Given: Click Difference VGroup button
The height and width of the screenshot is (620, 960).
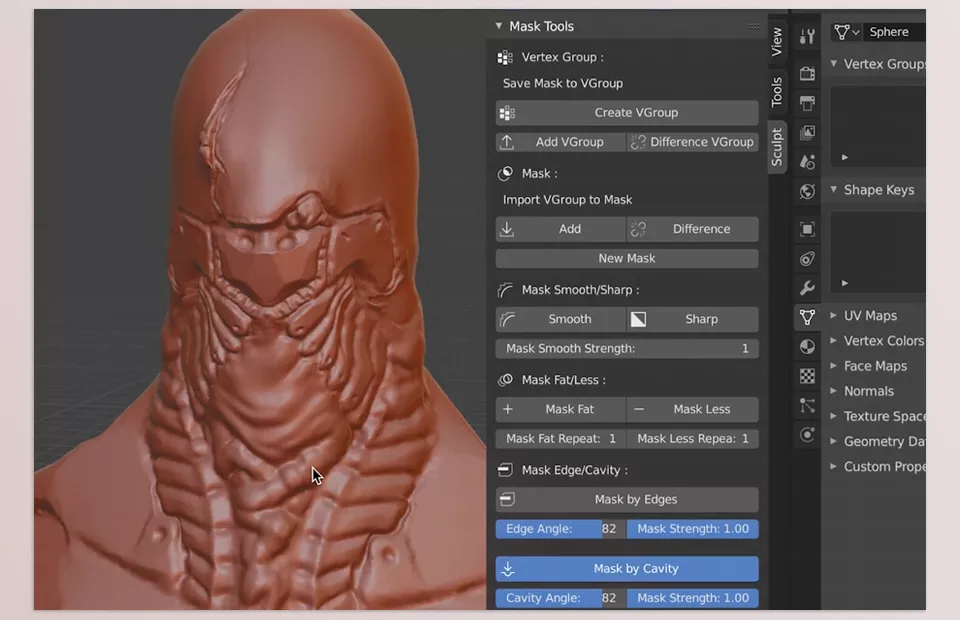Looking at the screenshot, I should [693, 142].
